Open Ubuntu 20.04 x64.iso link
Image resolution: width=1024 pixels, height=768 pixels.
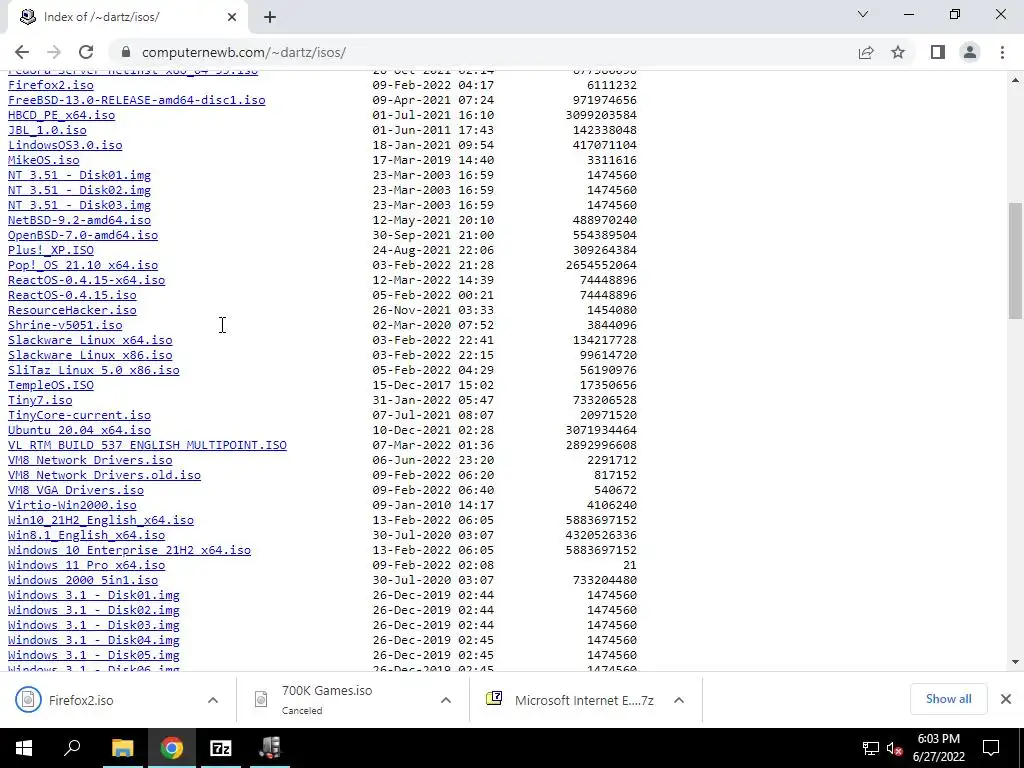79,430
